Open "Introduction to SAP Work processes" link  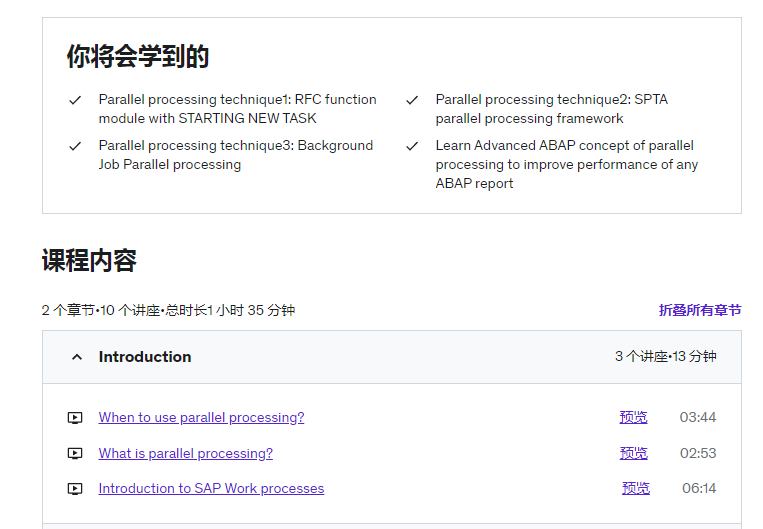[x=211, y=489]
